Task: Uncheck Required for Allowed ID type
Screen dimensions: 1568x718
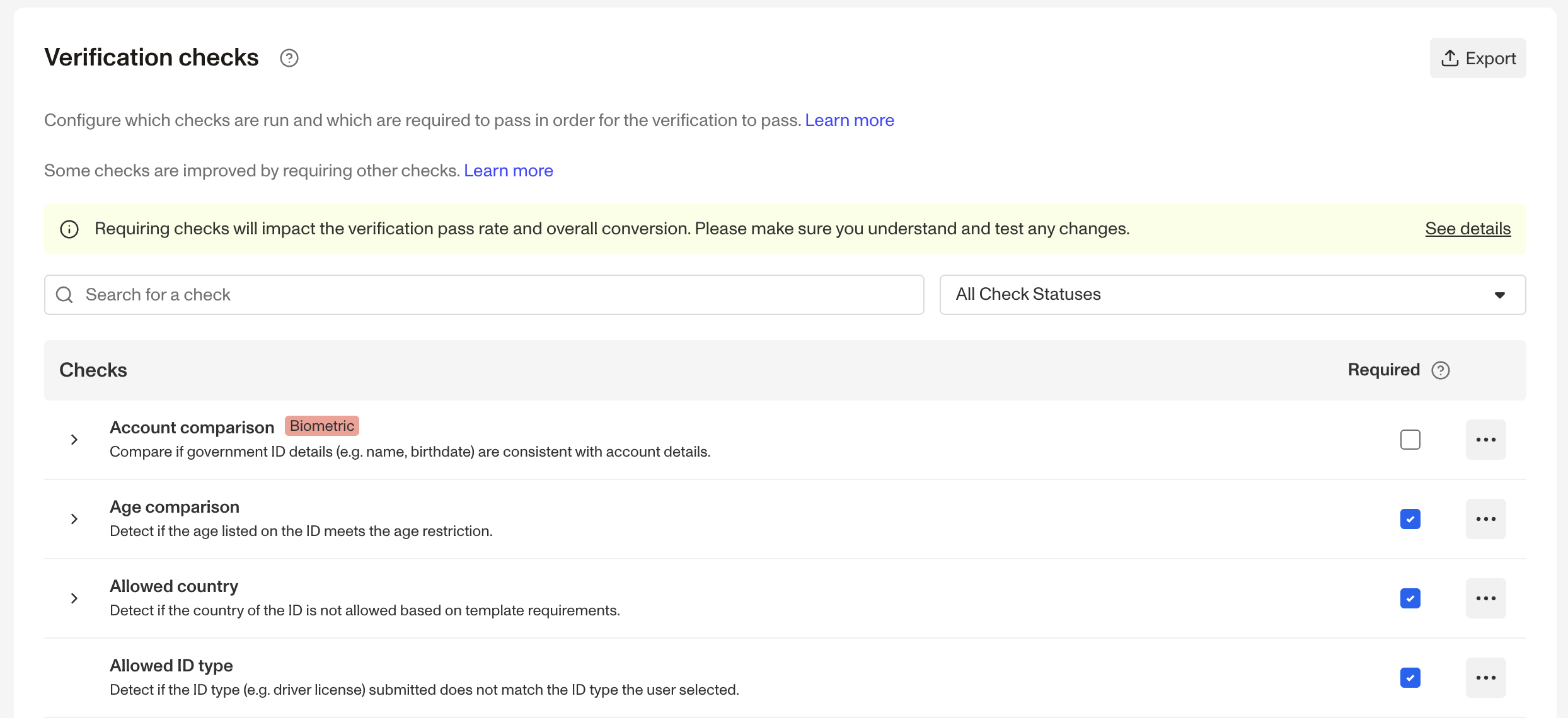Action: click(x=1411, y=678)
